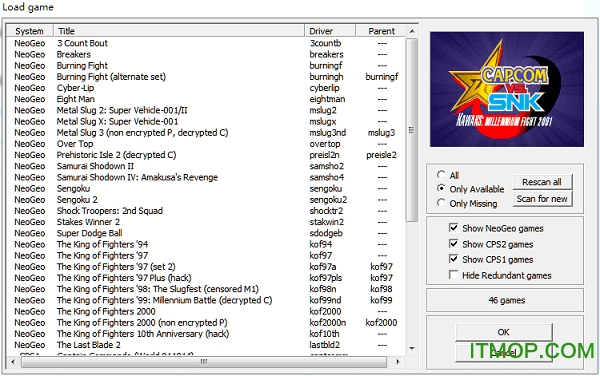600x376 pixels.
Task: Confirm with the OK button
Action: (504, 332)
